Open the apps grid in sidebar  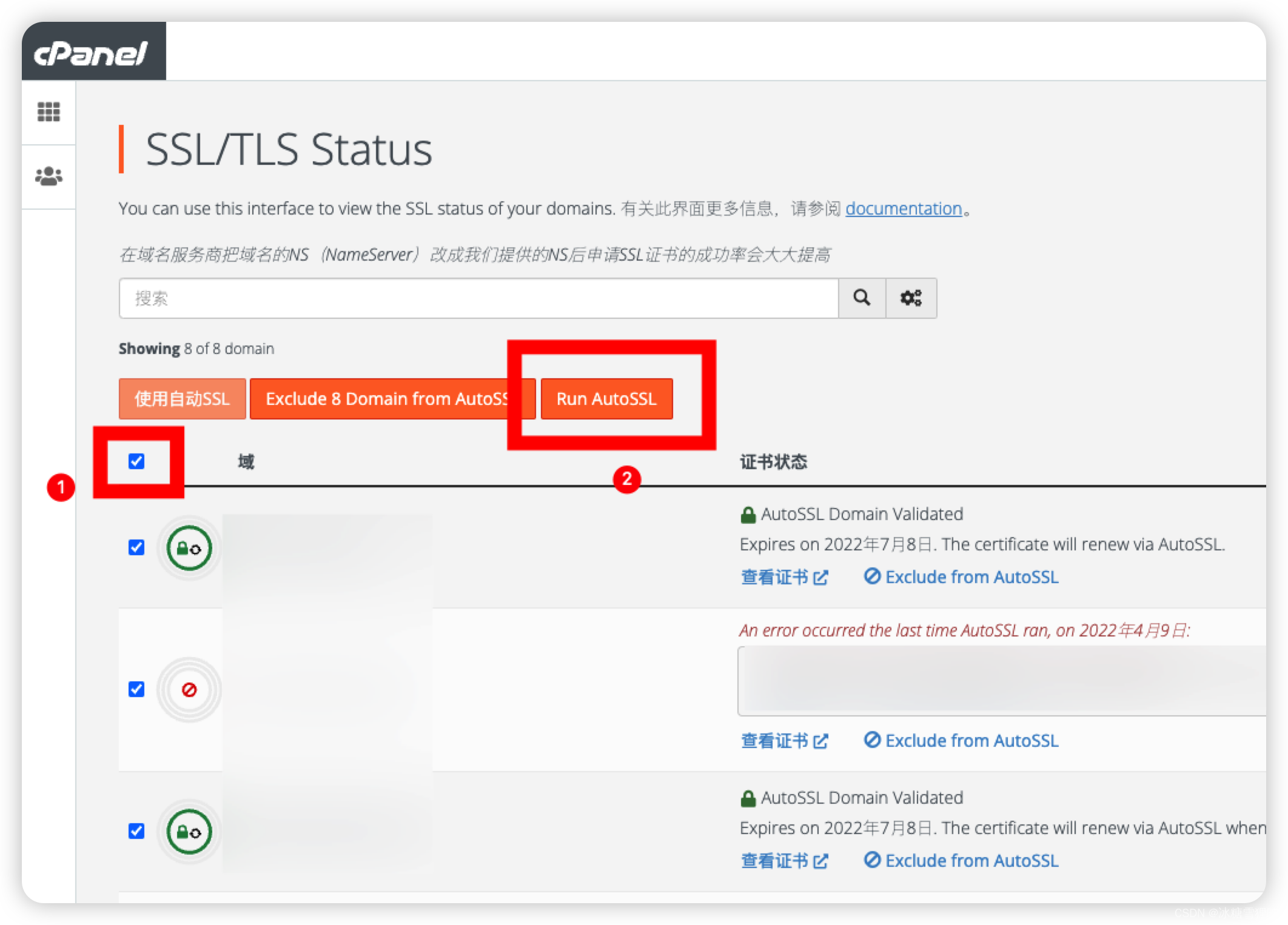(49, 112)
